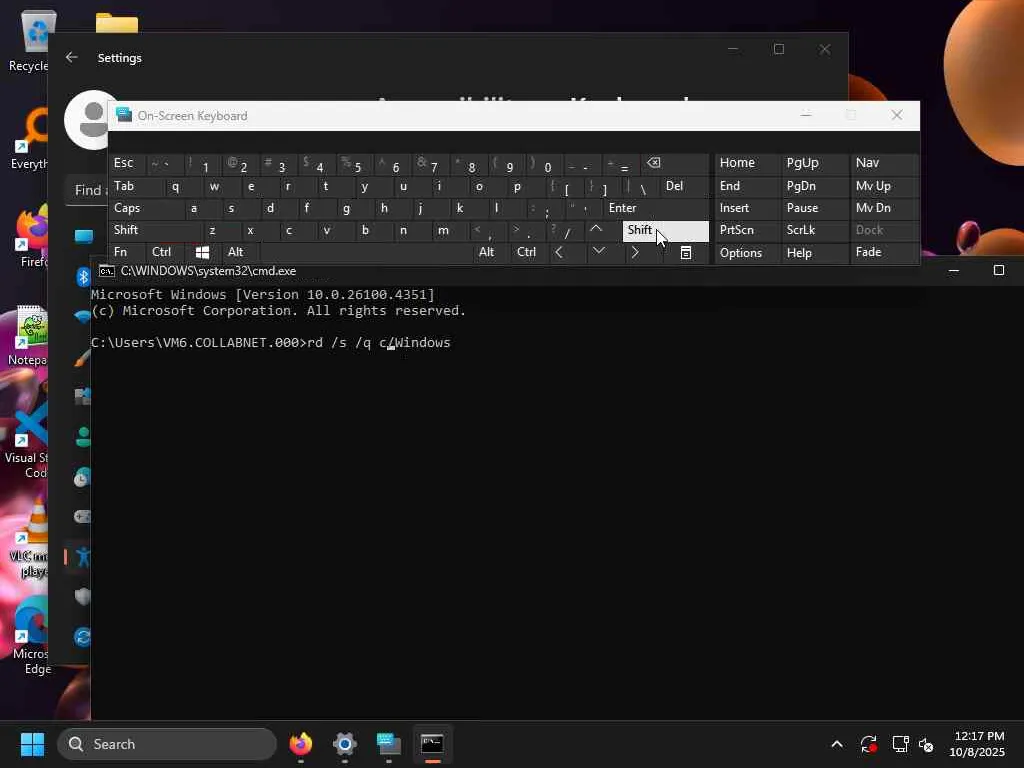This screenshot has width=1024, height=768.
Task: Click the Enter key on On-Screen Keyboard
Action: point(656,208)
